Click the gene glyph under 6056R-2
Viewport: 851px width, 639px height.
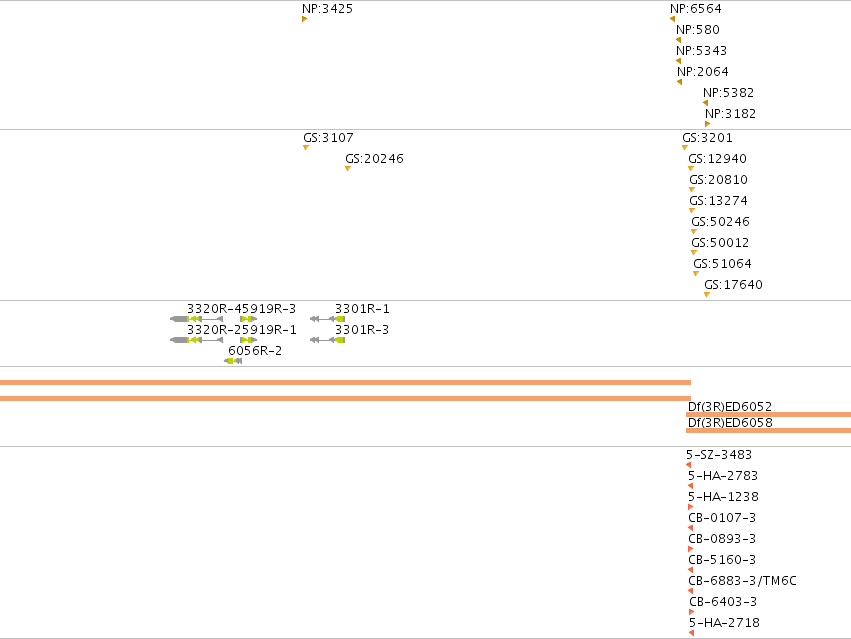[233, 361]
